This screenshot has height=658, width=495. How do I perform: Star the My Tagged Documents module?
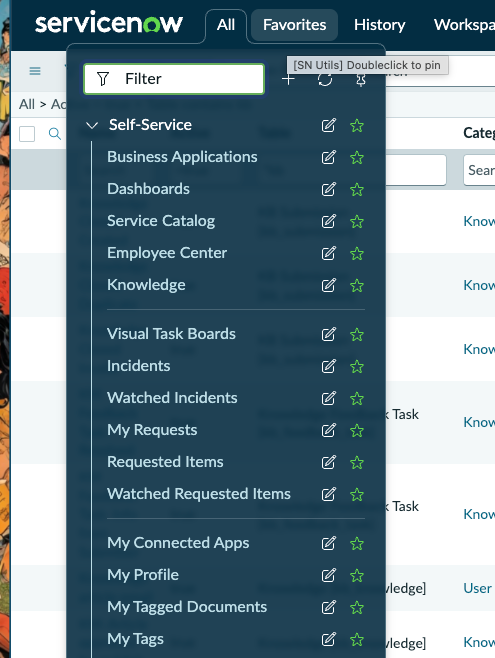pos(357,608)
